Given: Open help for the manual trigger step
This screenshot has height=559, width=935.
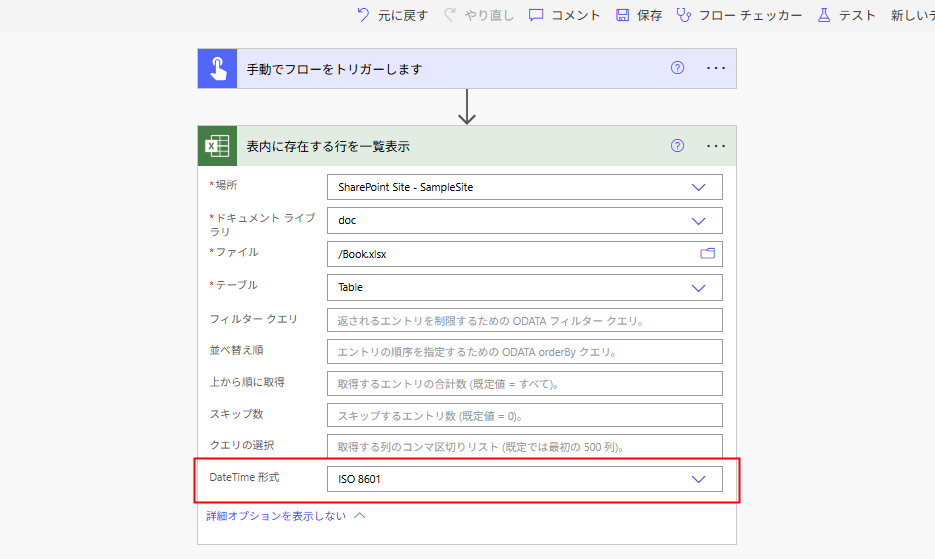Looking at the screenshot, I should [x=677, y=69].
